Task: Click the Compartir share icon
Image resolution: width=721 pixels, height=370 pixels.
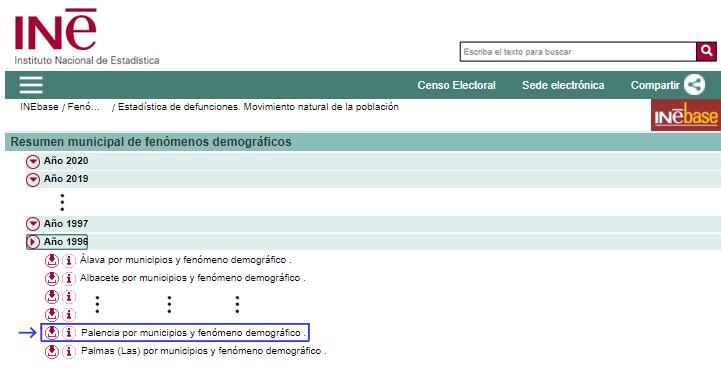Action: 694,85
